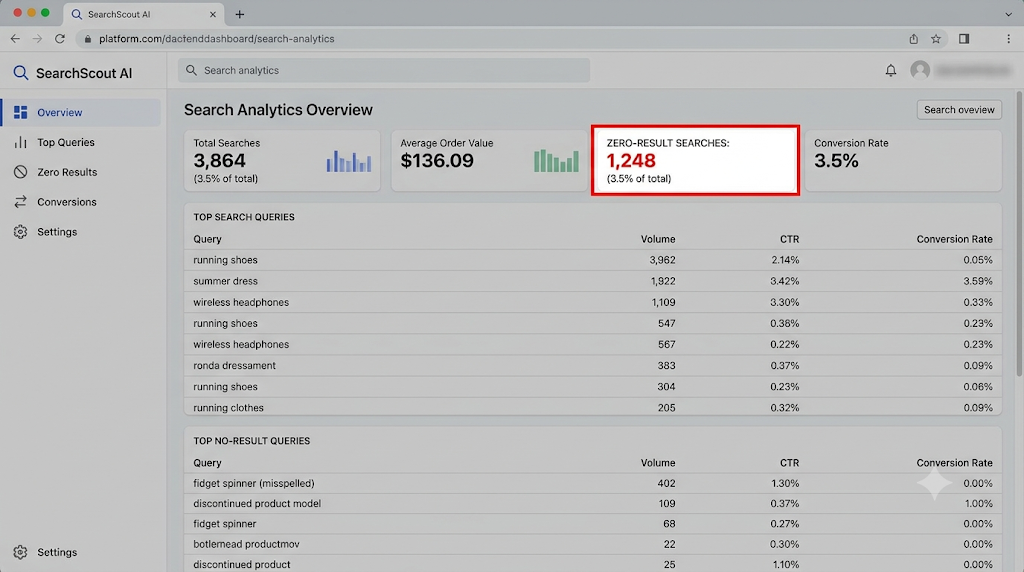Expand the tab list chevron

pyautogui.click(x=1009, y=14)
